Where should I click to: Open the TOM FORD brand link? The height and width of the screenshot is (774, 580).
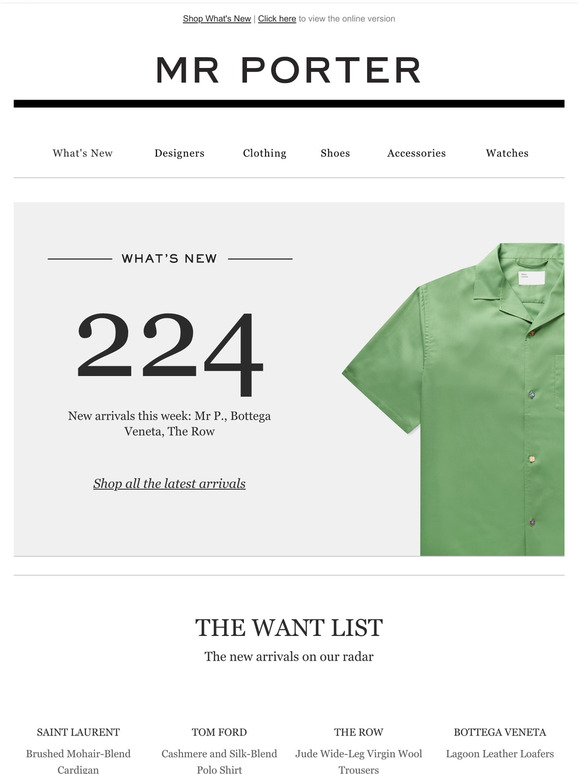click(x=219, y=732)
